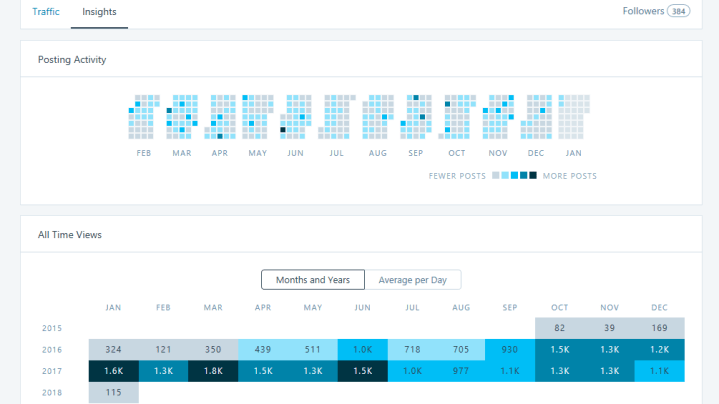Click September 2016 cell showing 930
The height and width of the screenshot is (404, 719).
click(x=510, y=350)
